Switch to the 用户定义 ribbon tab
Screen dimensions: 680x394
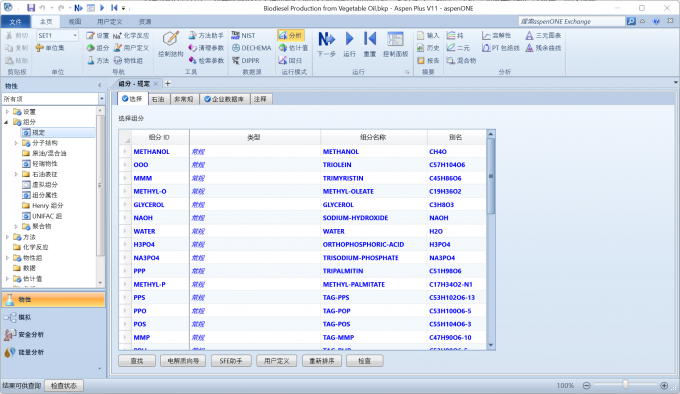109,22
